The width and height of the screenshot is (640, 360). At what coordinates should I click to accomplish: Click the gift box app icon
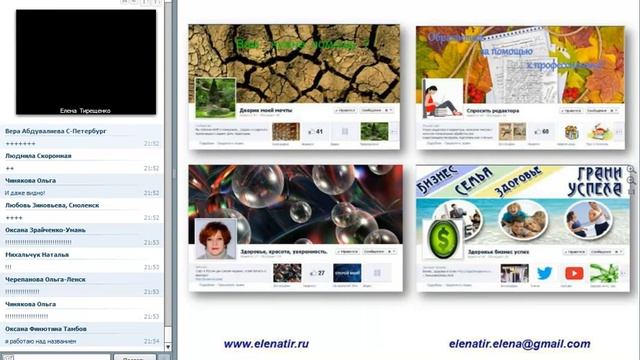coord(571,132)
